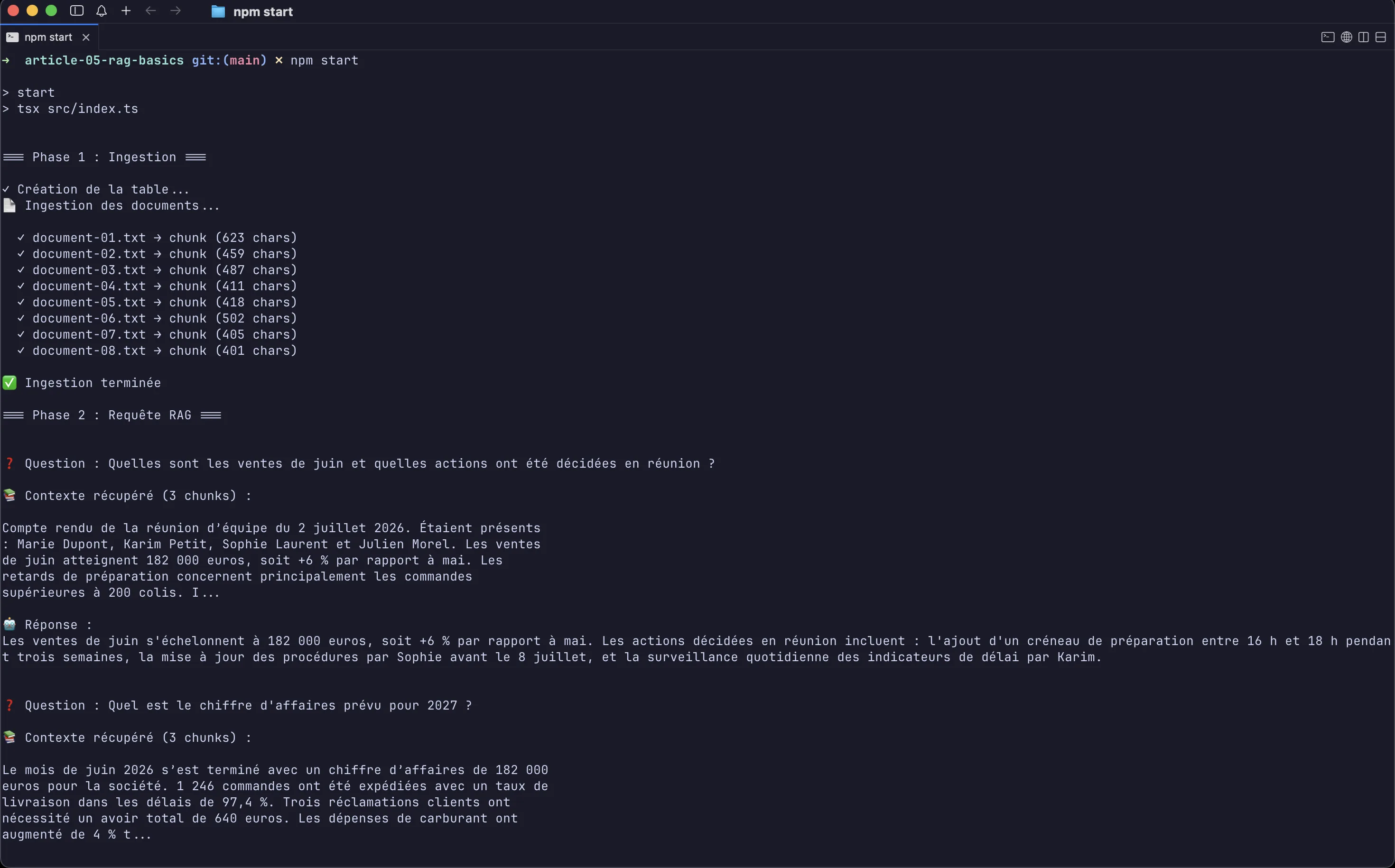Click the tsx src/index.ts line
1395x868 pixels.
pyautogui.click(x=71, y=109)
